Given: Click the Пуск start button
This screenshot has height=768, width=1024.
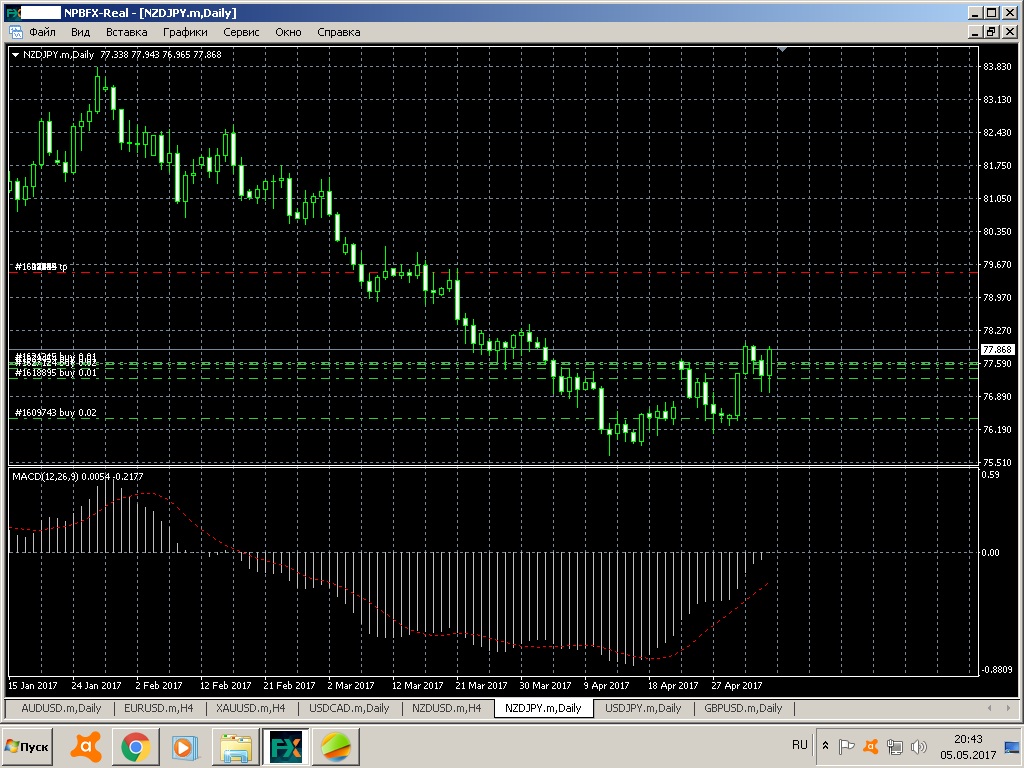Looking at the screenshot, I should pyautogui.click(x=28, y=746).
